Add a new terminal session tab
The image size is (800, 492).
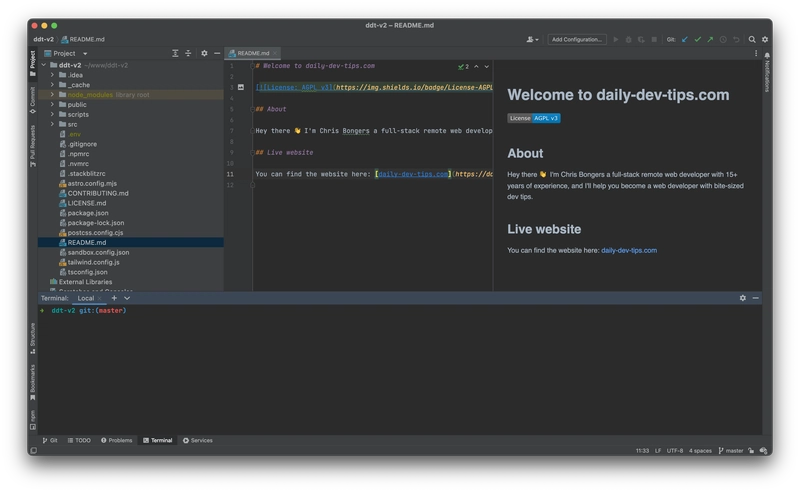pos(114,298)
